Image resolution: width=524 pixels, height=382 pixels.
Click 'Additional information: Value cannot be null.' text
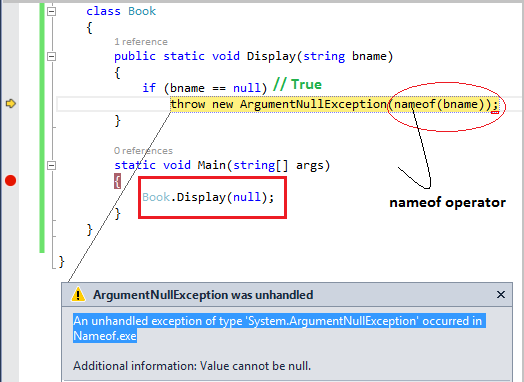pos(192,366)
